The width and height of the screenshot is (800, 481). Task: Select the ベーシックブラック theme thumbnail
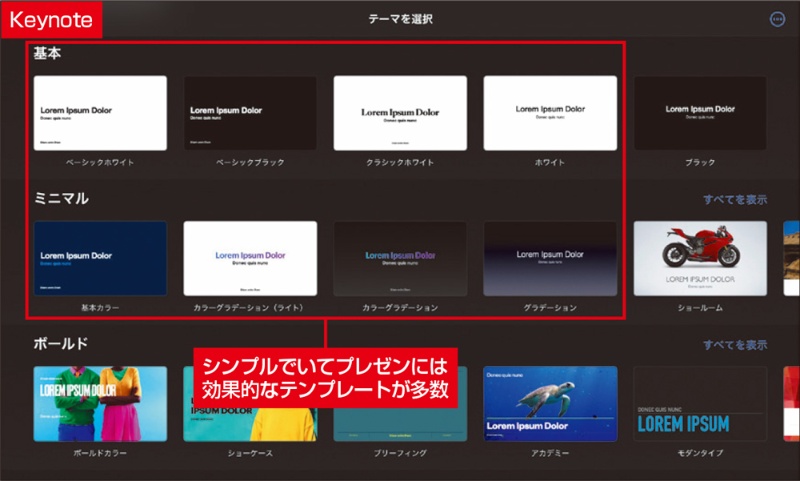click(x=250, y=113)
